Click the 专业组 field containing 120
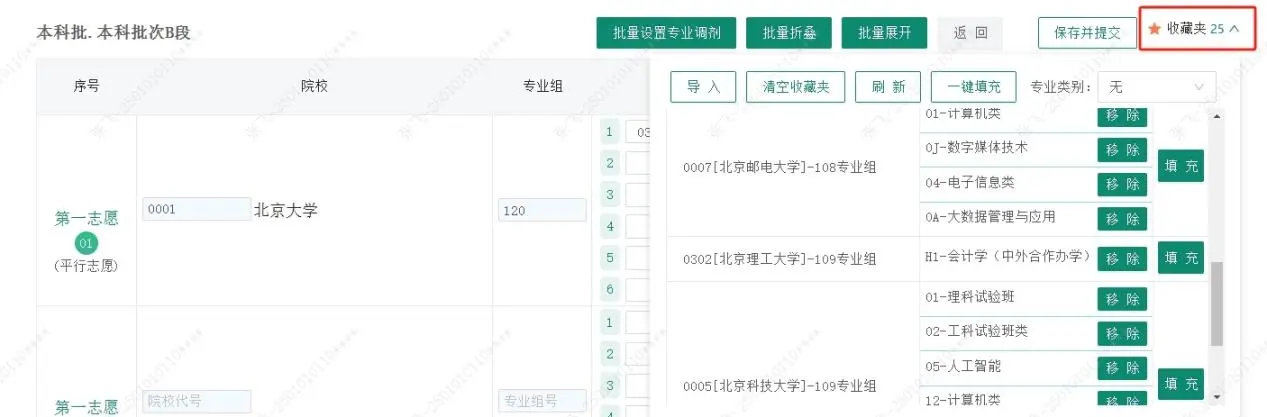The width and height of the screenshot is (1267, 417). coord(541,210)
